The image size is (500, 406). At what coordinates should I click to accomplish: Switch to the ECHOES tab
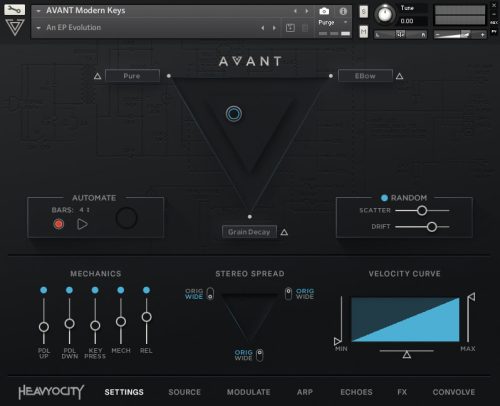click(356, 392)
